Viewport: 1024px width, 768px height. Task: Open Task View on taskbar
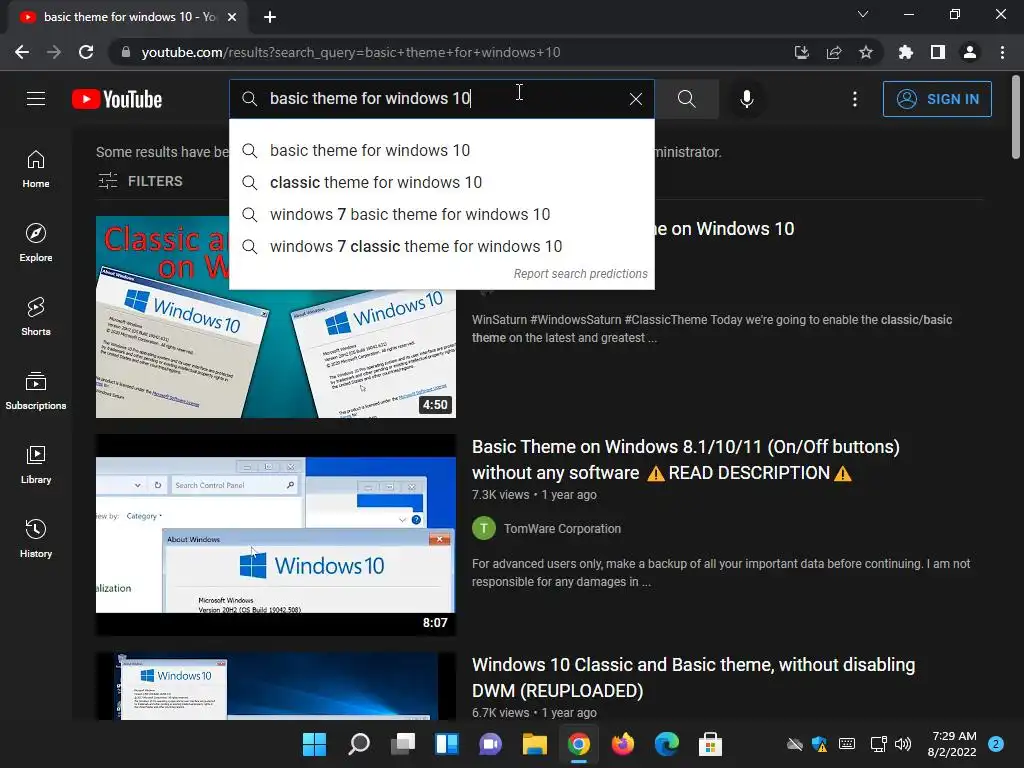(x=403, y=744)
